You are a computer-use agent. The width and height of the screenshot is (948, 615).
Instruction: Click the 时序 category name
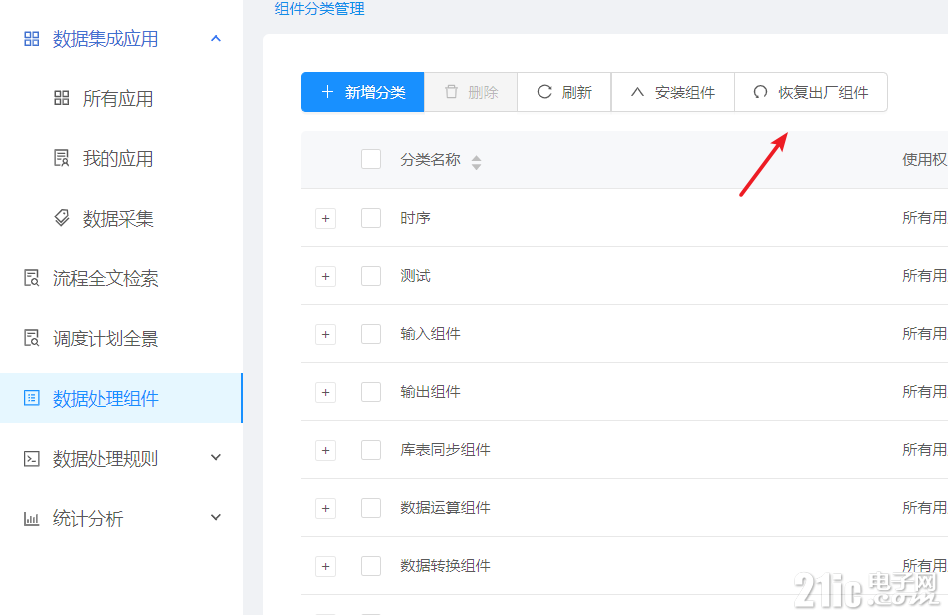pyautogui.click(x=415, y=218)
